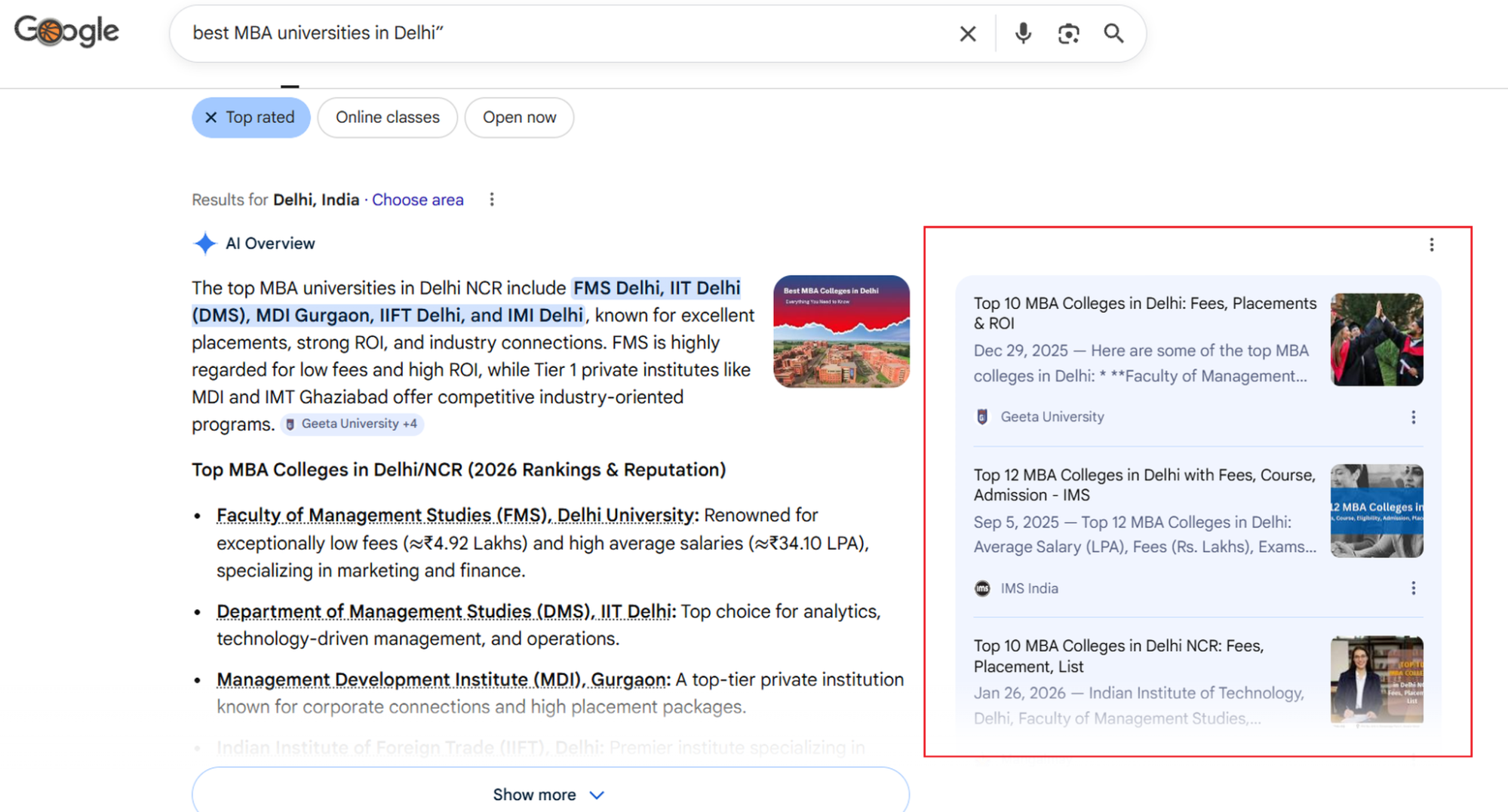The height and width of the screenshot is (812, 1508).
Task: Click the Choose area link
Action: [417, 199]
